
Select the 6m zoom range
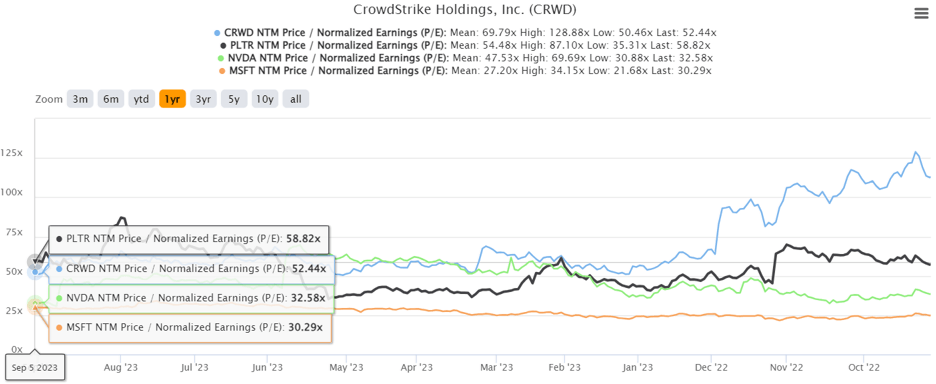[111, 99]
